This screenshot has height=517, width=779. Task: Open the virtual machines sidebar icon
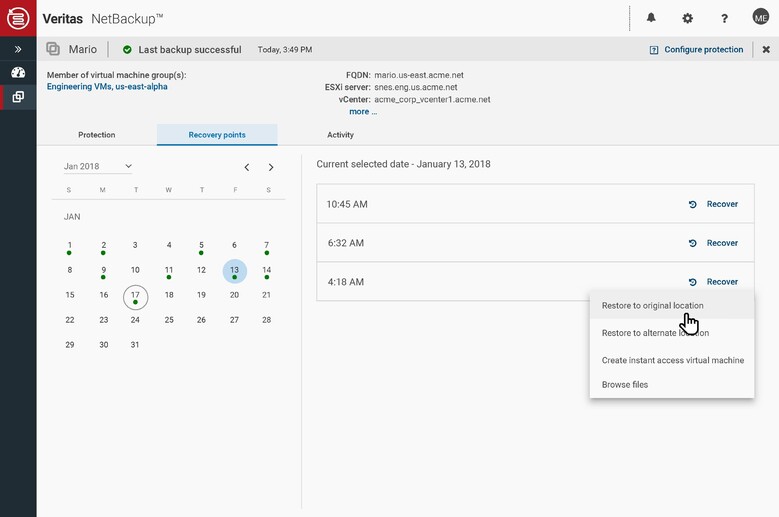[x=18, y=97]
